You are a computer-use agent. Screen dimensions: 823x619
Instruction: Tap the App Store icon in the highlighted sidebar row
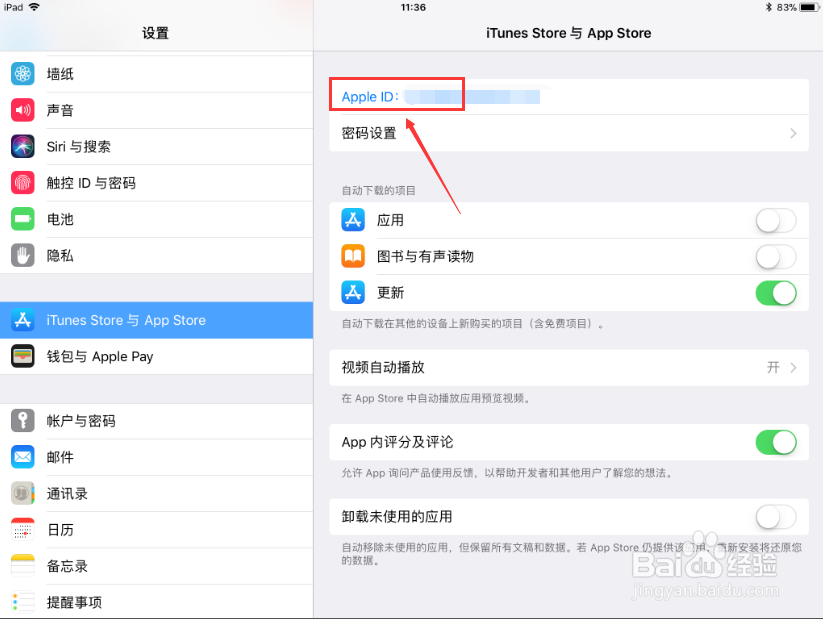(x=23, y=320)
